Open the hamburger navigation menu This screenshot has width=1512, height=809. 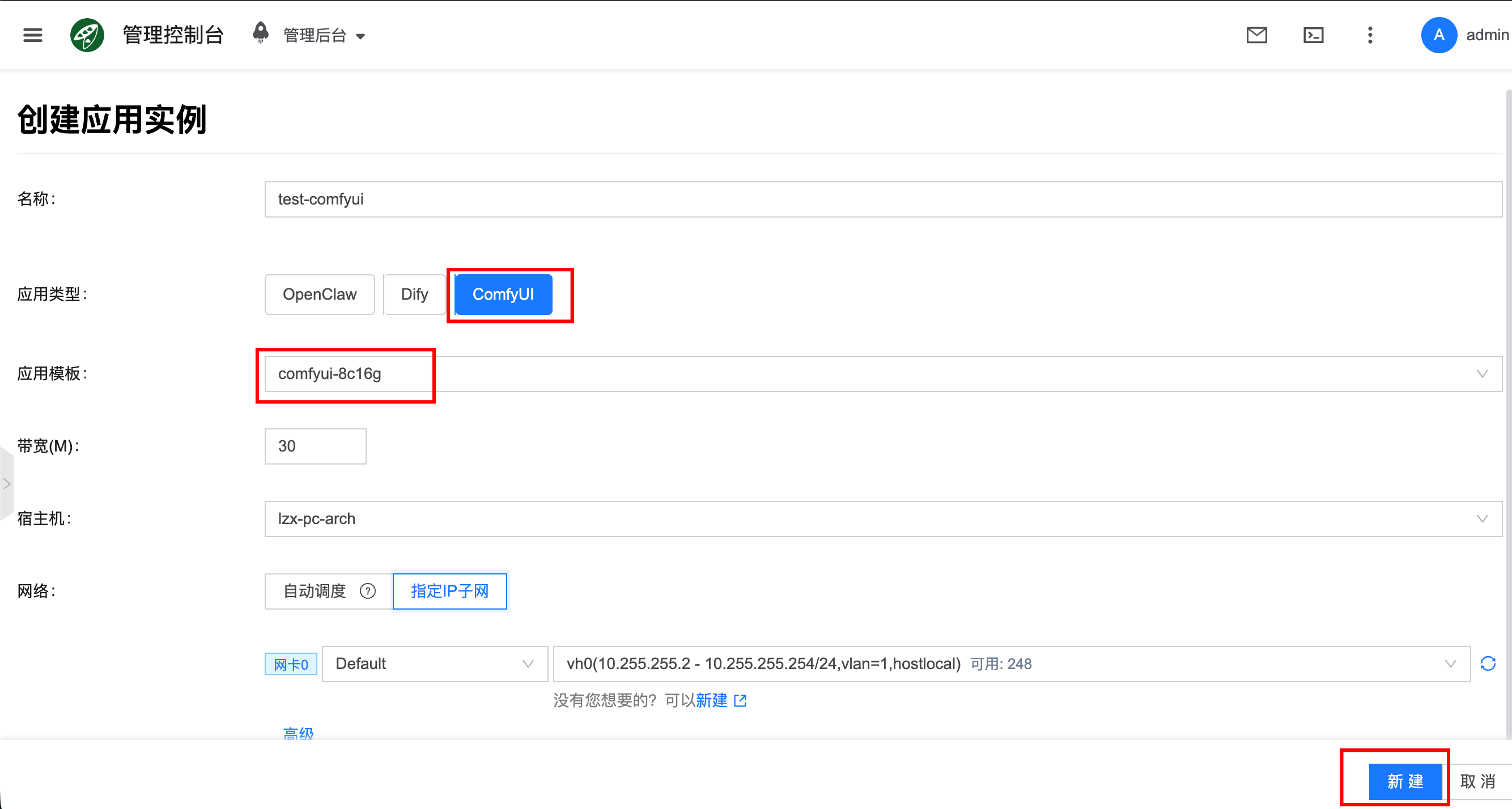tap(32, 35)
